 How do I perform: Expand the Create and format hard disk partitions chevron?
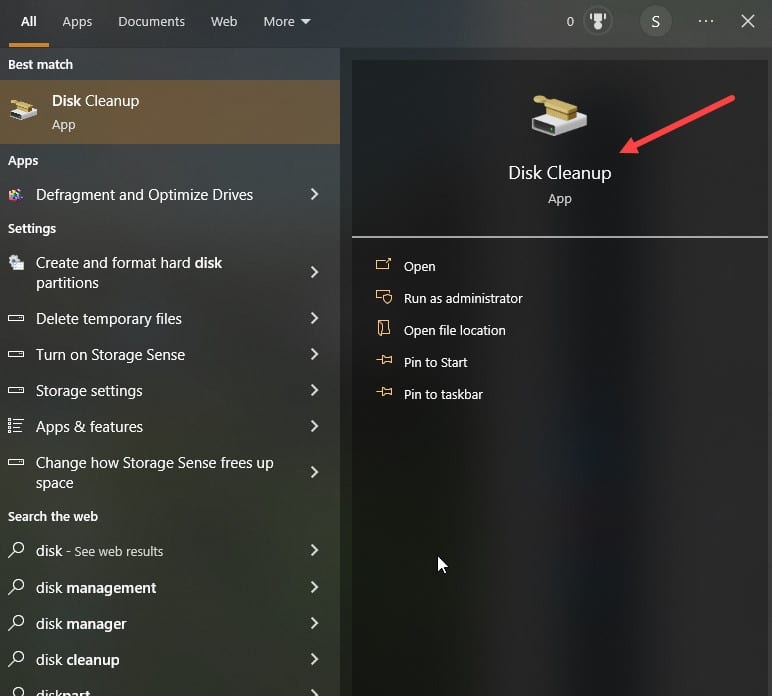pyautogui.click(x=314, y=272)
